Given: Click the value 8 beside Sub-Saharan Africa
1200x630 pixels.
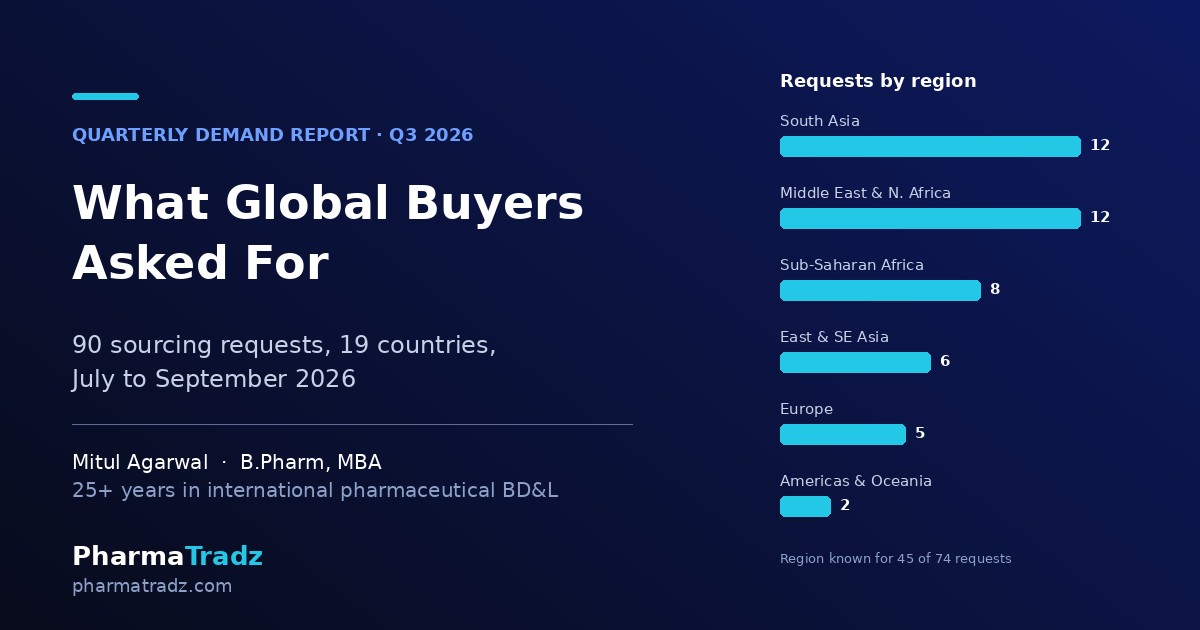Looking at the screenshot, I should click(x=995, y=290).
